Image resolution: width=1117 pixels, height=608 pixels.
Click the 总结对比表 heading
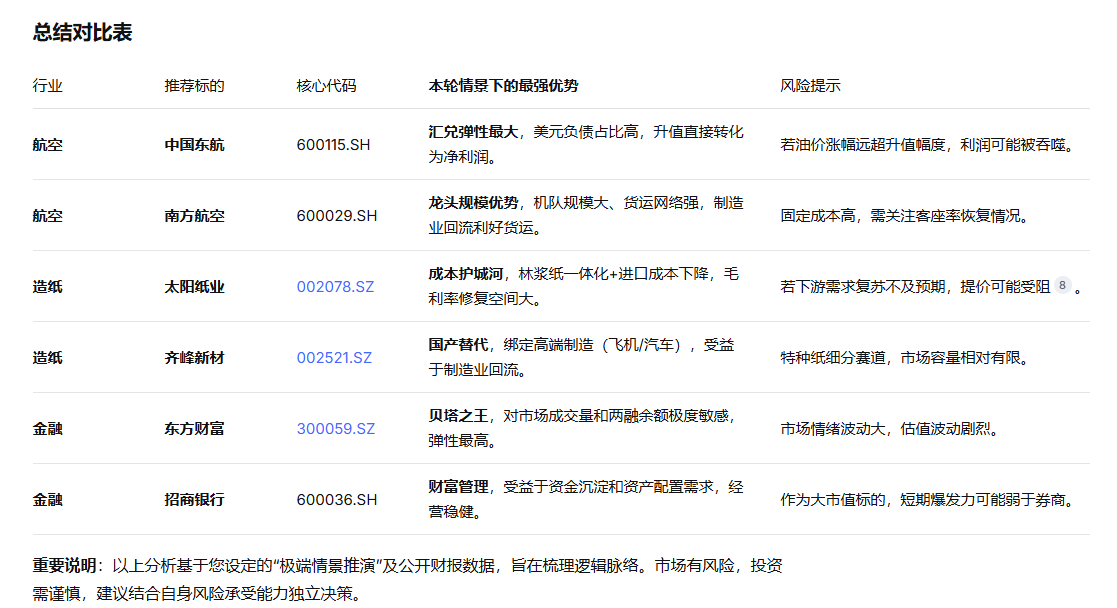[x=83, y=33]
